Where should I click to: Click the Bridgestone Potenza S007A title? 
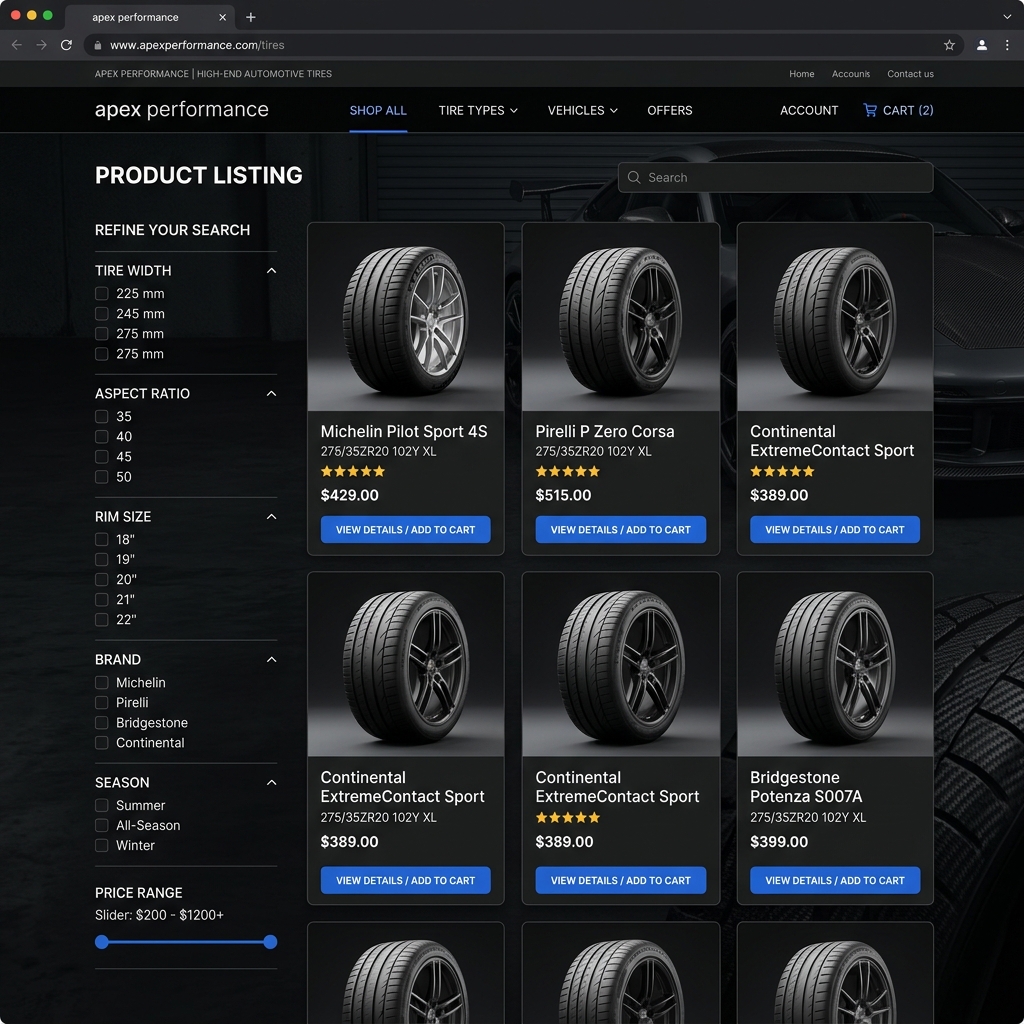(x=806, y=786)
